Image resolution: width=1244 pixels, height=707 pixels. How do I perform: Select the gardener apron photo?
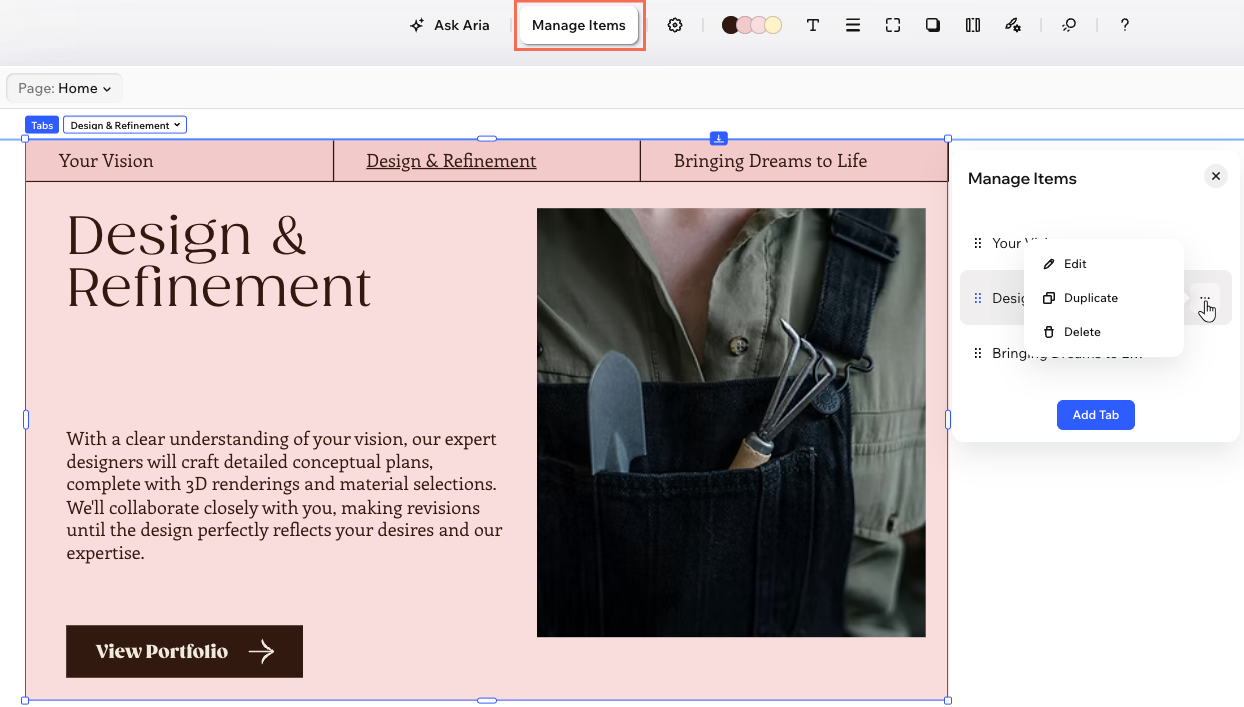tap(731, 422)
